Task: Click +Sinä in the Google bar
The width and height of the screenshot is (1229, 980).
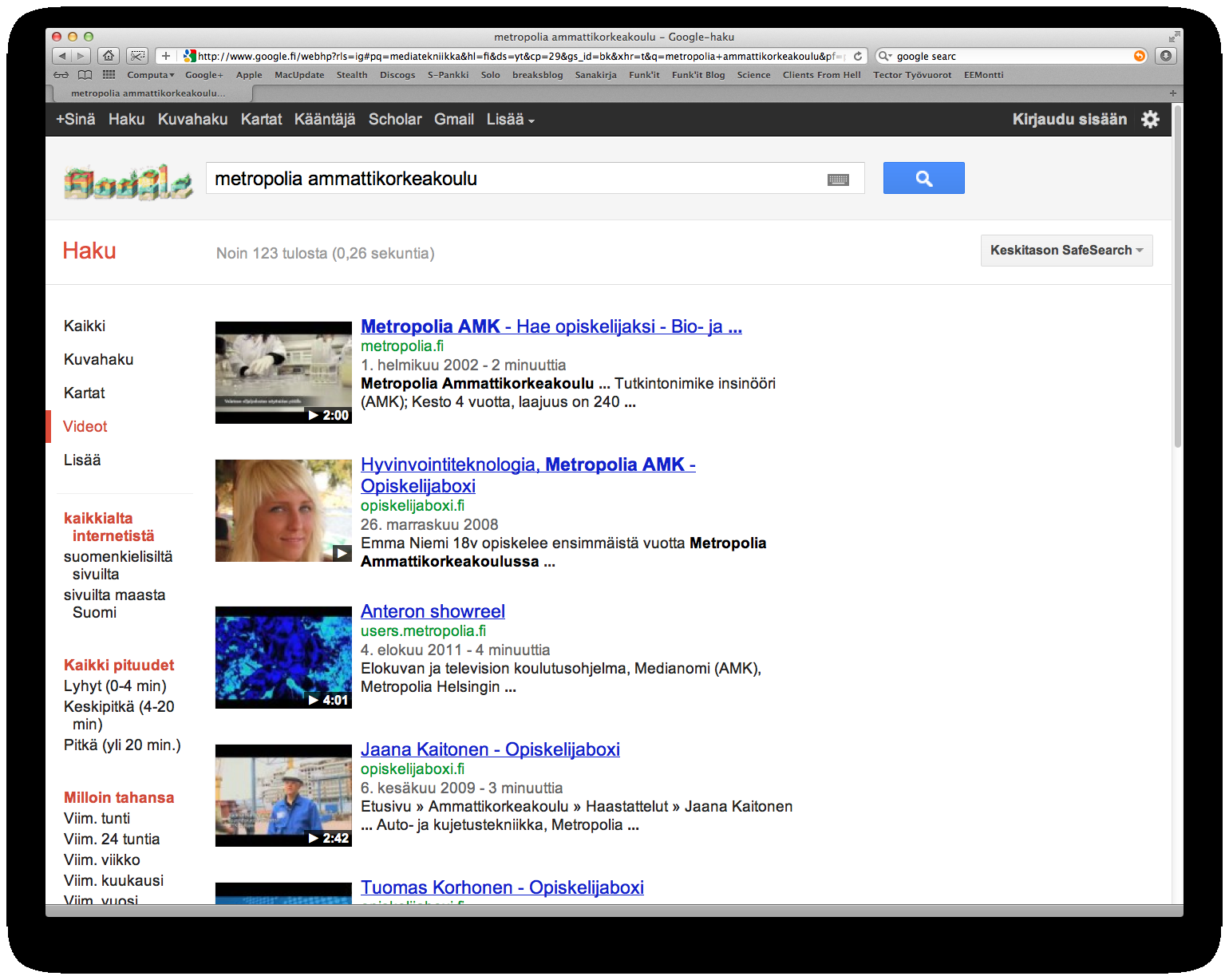Action: tap(75, 119)
